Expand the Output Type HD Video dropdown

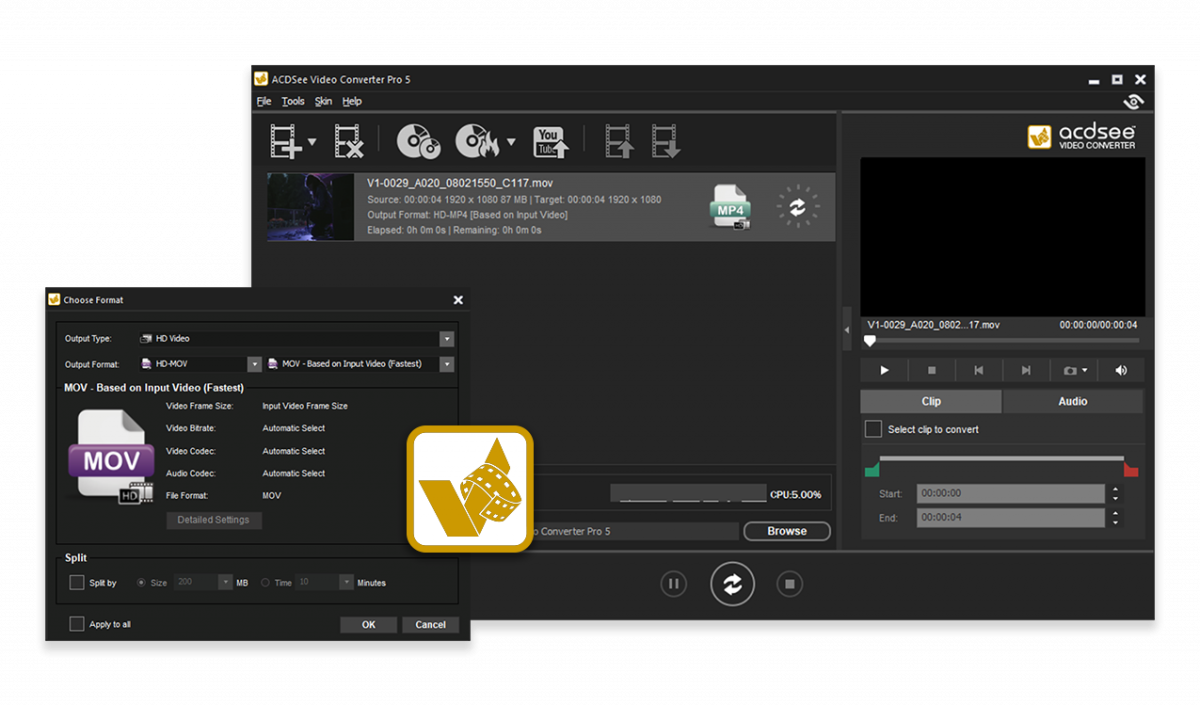point(447,339)
